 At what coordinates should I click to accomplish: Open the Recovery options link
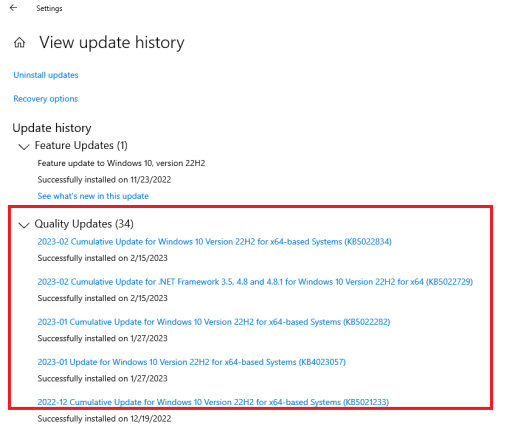[x=45, y=99]
